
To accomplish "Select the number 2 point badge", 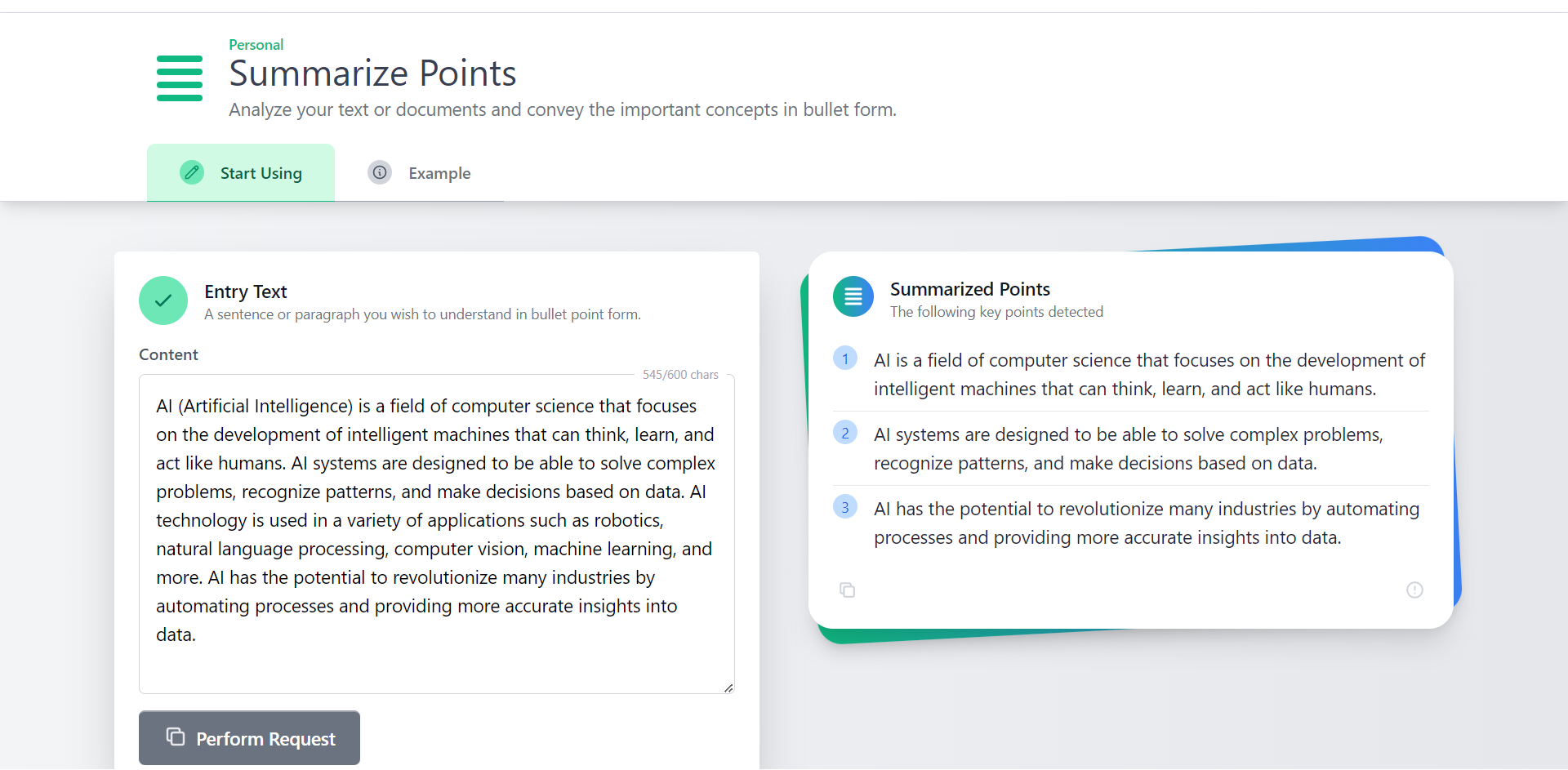I will 845,433.
